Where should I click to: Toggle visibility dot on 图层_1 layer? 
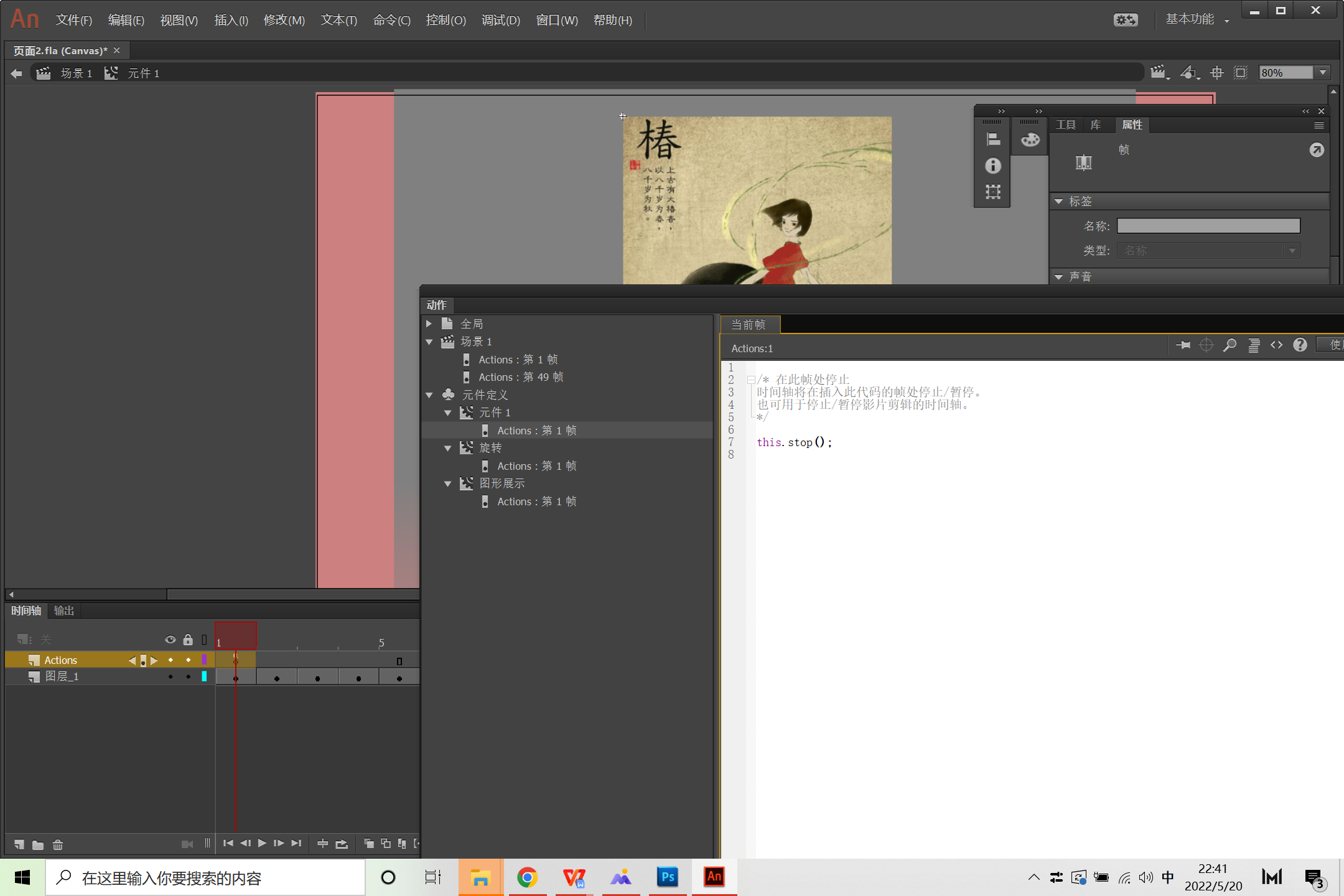click(170, 677)
